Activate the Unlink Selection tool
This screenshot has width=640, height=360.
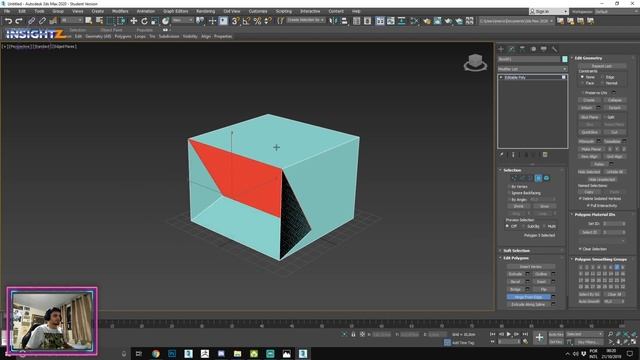click(42, 21)
